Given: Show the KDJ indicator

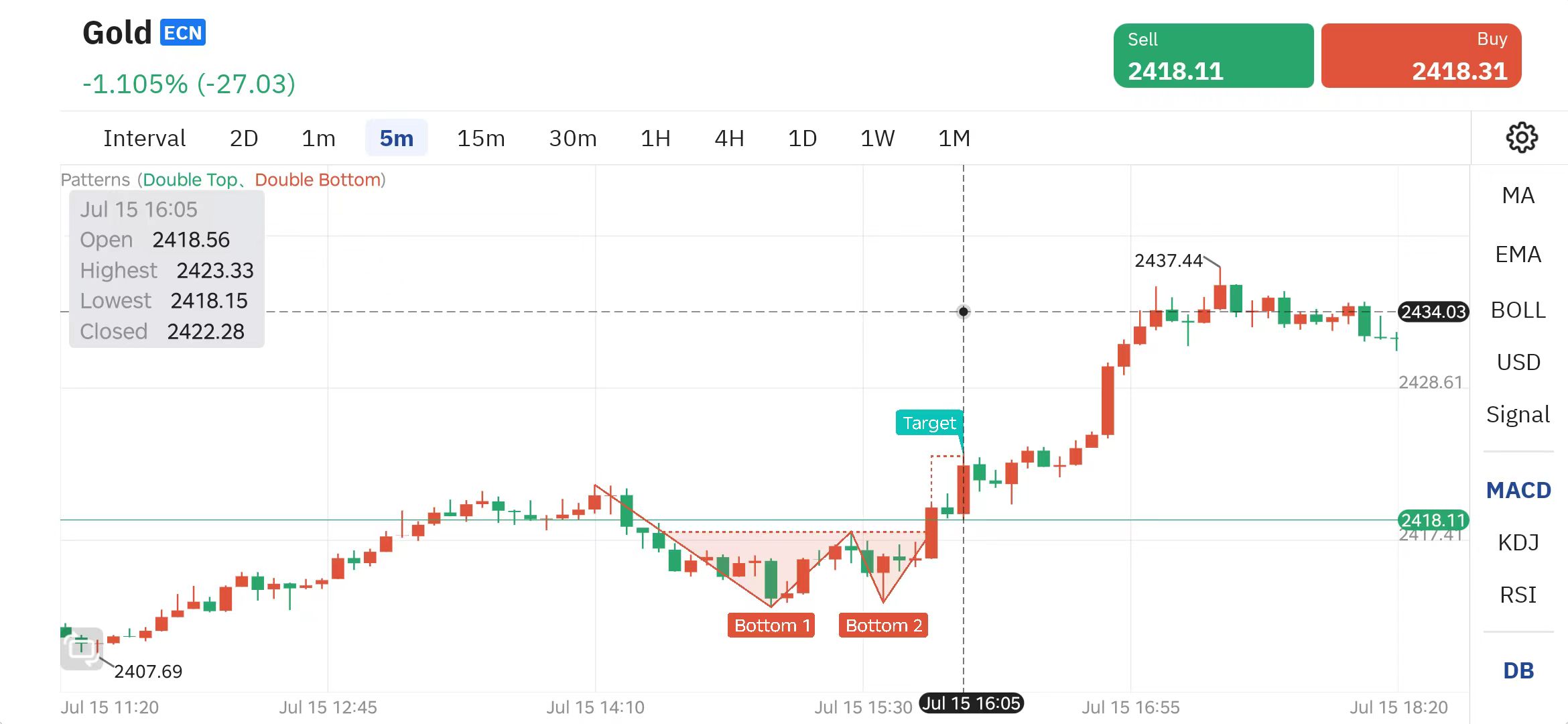Looking at the screenshot, I should tap(1518, 542).
